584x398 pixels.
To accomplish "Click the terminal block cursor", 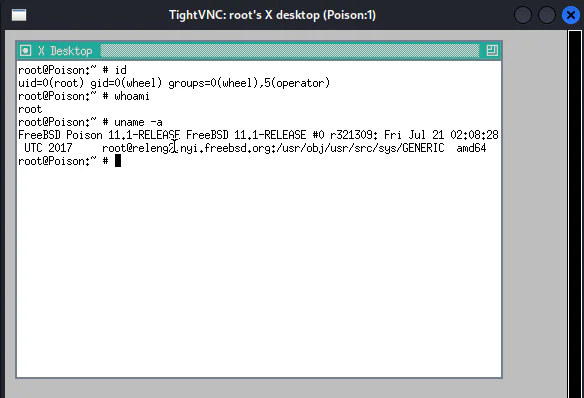I will [x=118, y=161].
